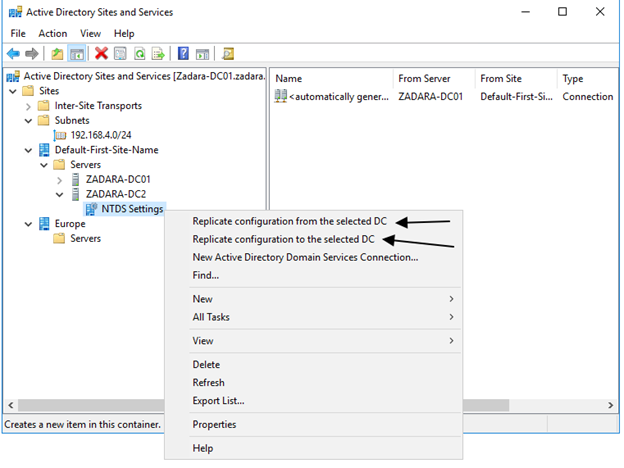Click the Find toolbar icon with magnifier
Image resolution: width=624 pixels, height=468 pixels.
pos(228,53)
